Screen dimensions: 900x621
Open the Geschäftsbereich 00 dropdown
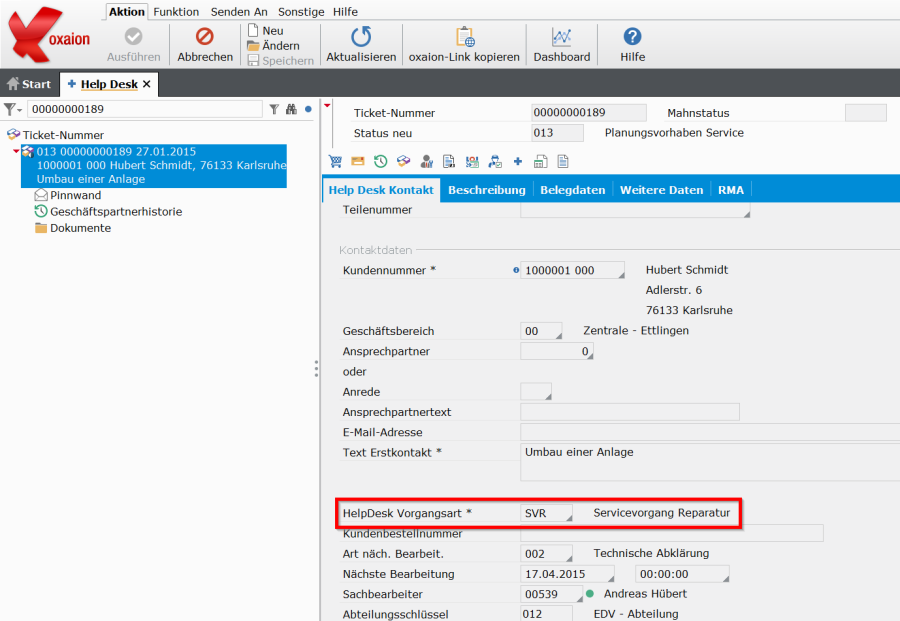coord(558,336)
